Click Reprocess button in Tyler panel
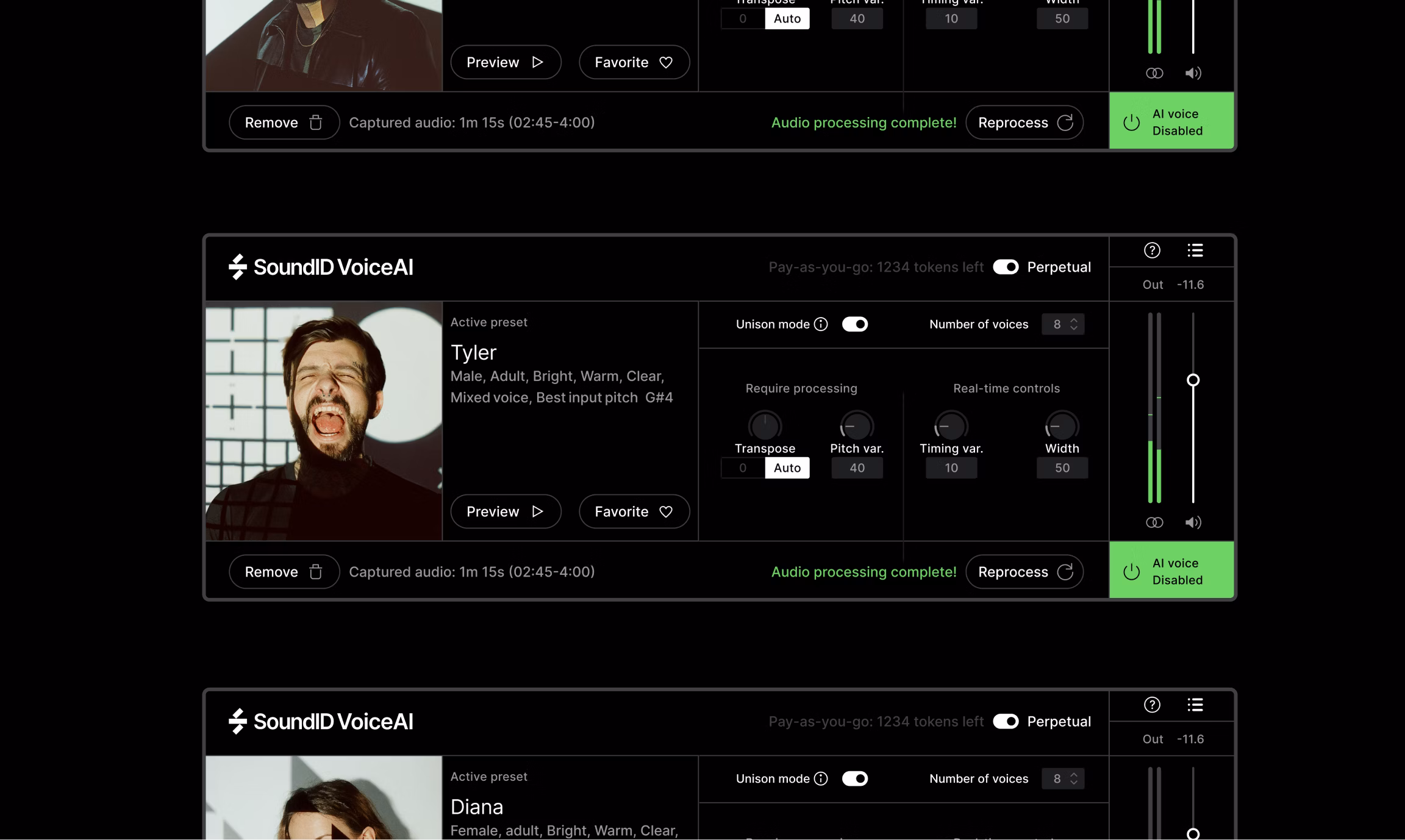 [x=1024, y=572]
